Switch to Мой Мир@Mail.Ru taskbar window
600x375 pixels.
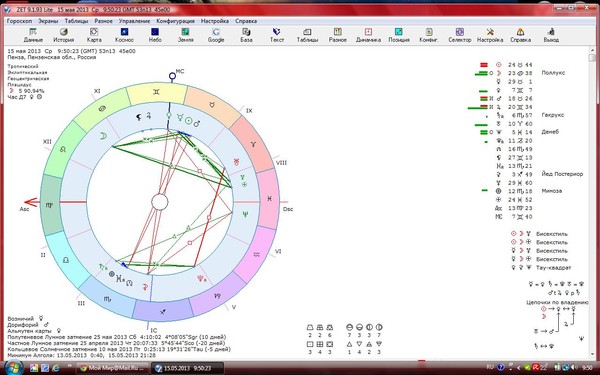[x=111, y=368]
